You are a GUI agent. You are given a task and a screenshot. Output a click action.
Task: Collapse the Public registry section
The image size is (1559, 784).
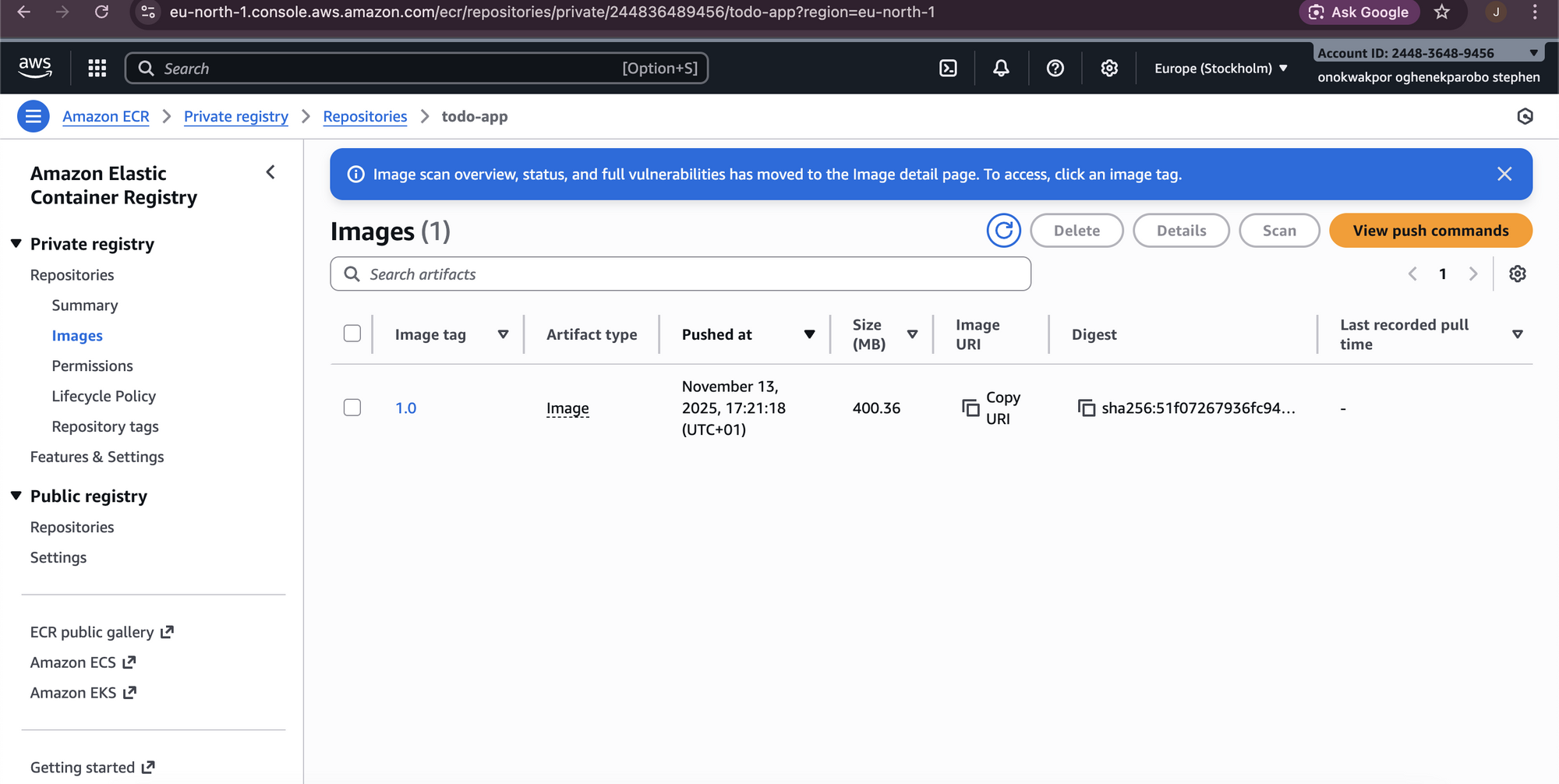tap(16, 496)
